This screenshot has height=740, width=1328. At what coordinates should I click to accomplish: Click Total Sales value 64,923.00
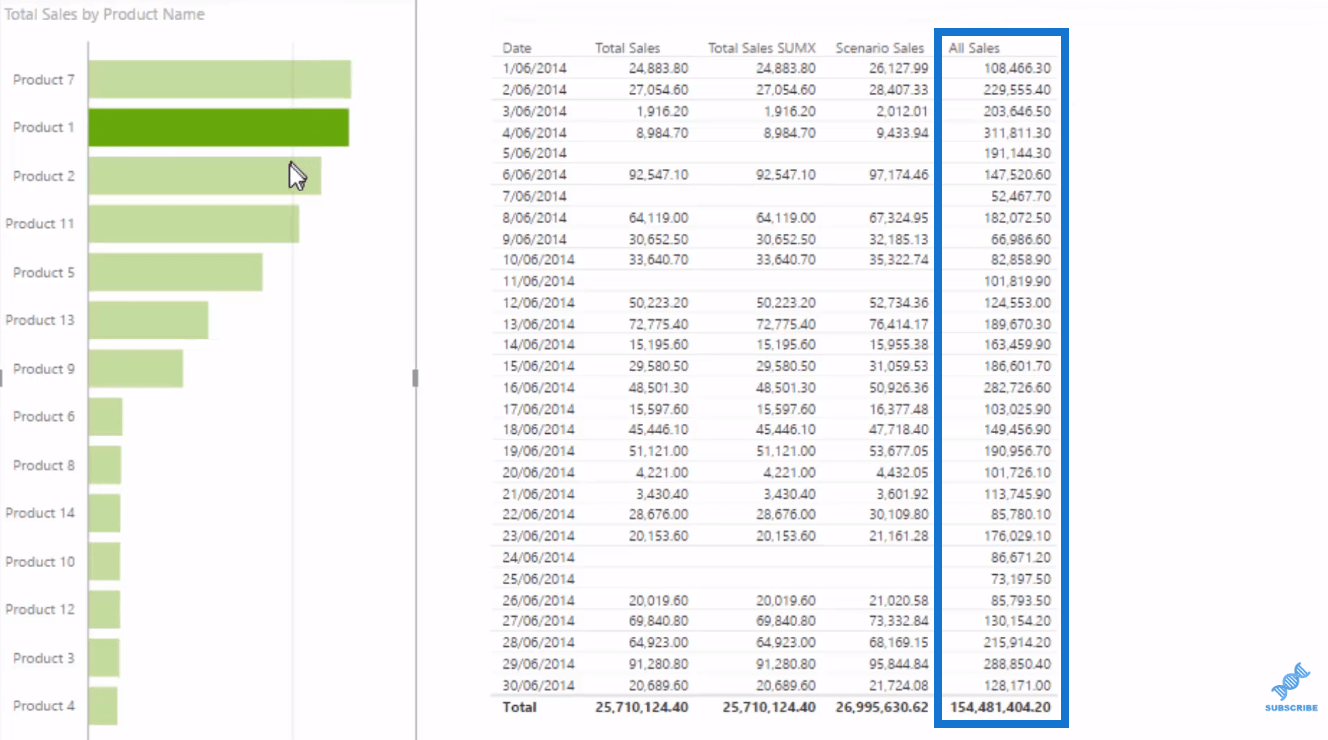658,642
